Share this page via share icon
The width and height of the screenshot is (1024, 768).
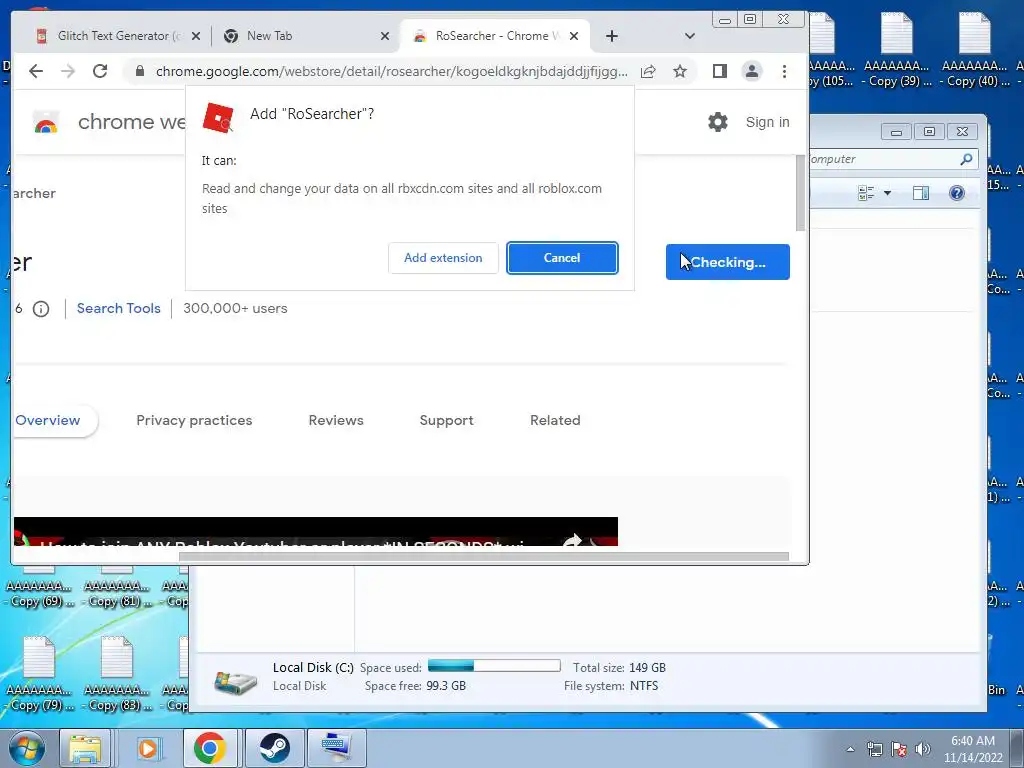(648, 71)
